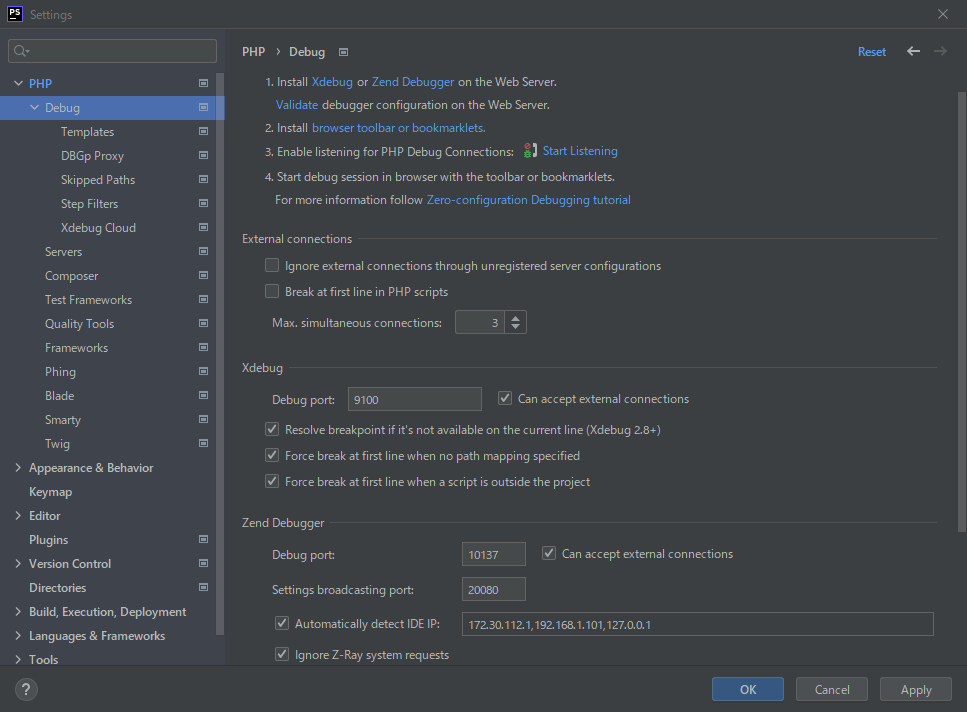The width and height of the screenshot is (967, 712).
Task: Click project icon beside Debug breadcrumb
Action: (343, 52)
